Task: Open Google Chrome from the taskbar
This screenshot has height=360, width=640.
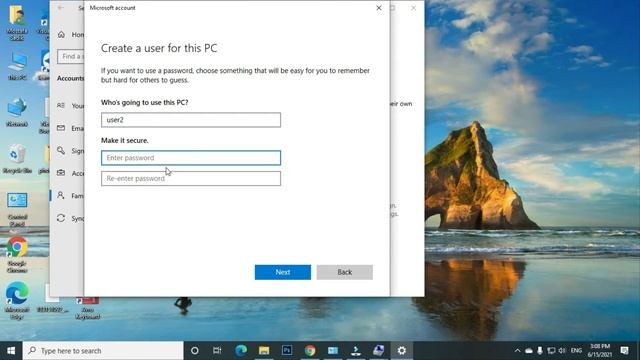Action: pyautogui.click(x=310, y=351)
